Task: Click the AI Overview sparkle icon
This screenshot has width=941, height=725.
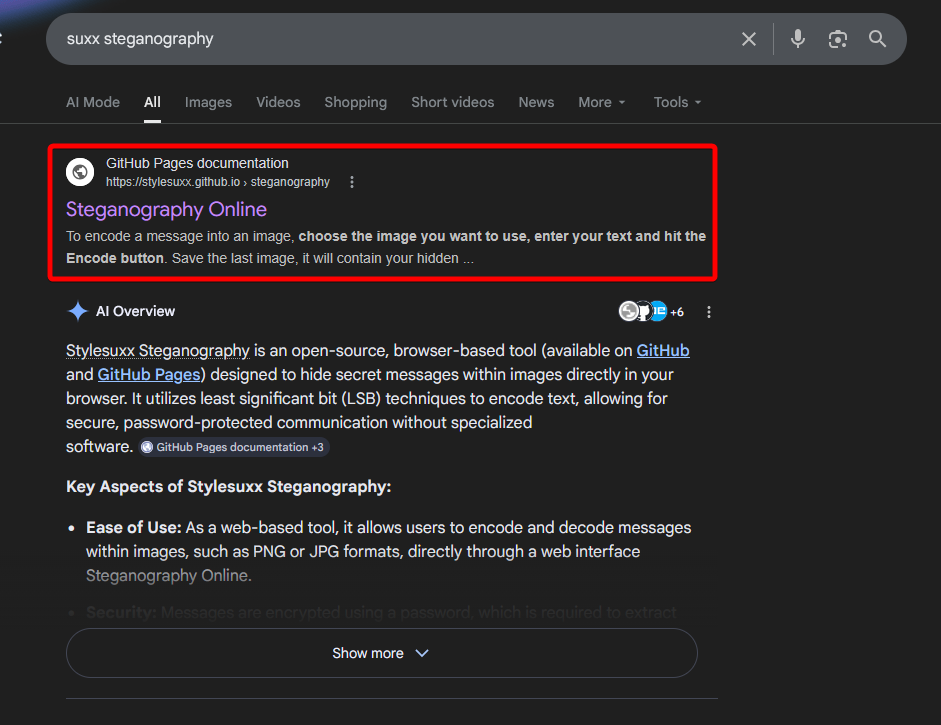Action: (x=77, y=311)
